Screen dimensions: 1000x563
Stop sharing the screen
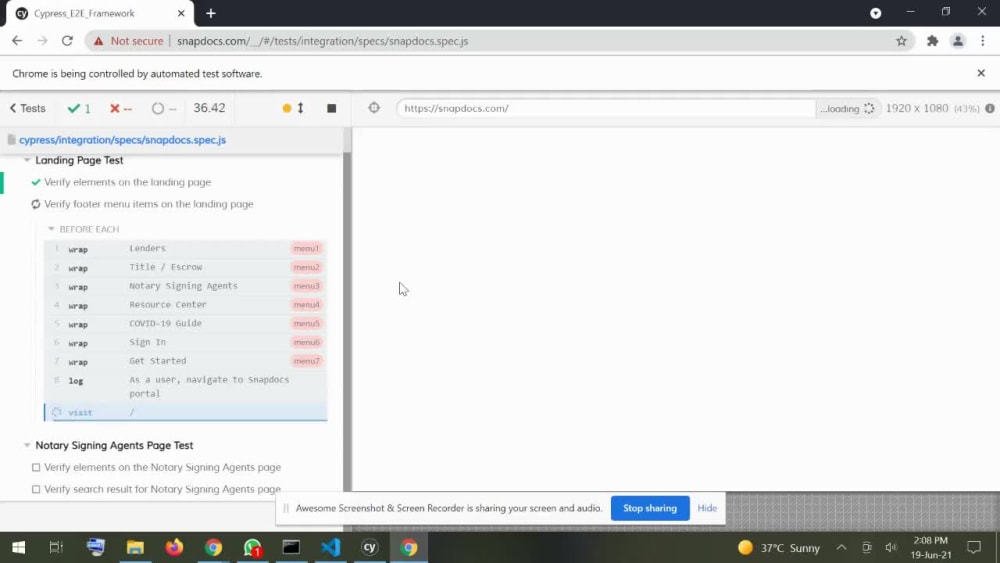[x=650, y=508]
